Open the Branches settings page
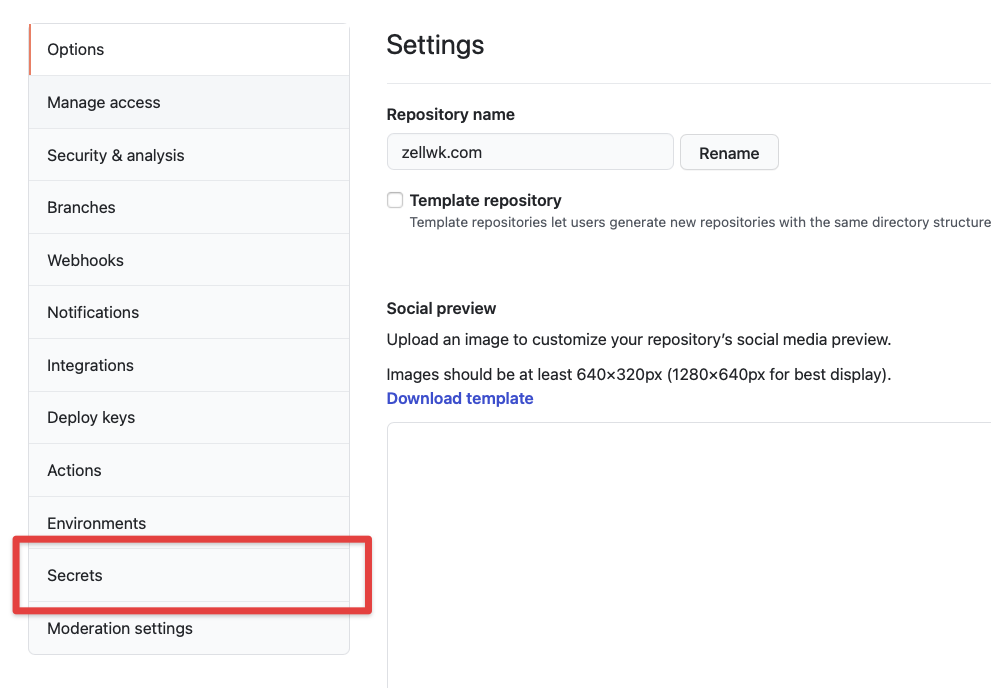Screen dimensions: 991x688 (x=81, y=207)
